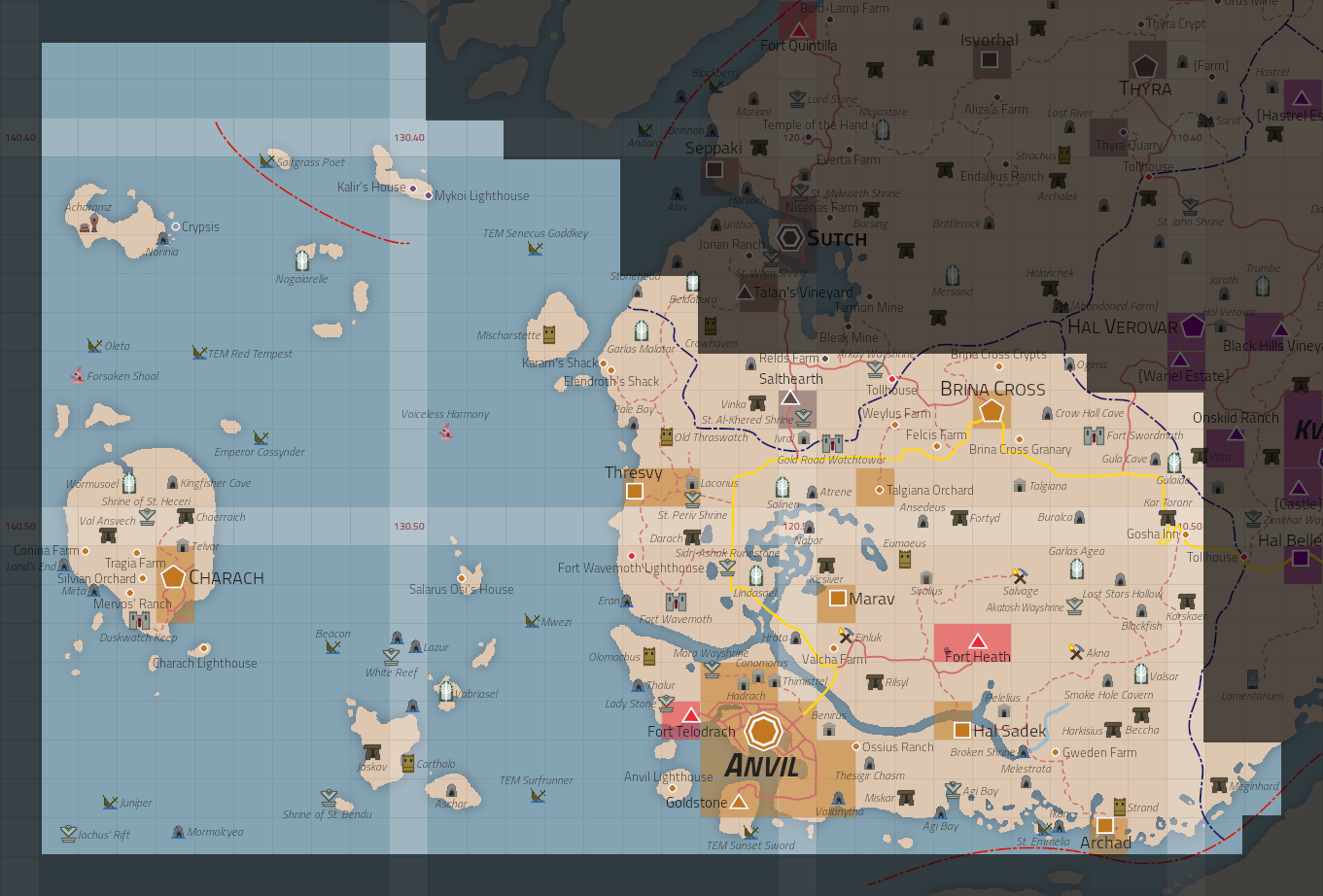Image resolution: width=1323 pixels, height=896 pixels.
Task: Select the Mykoi Lighthouse dot marker
Action: 428,195
